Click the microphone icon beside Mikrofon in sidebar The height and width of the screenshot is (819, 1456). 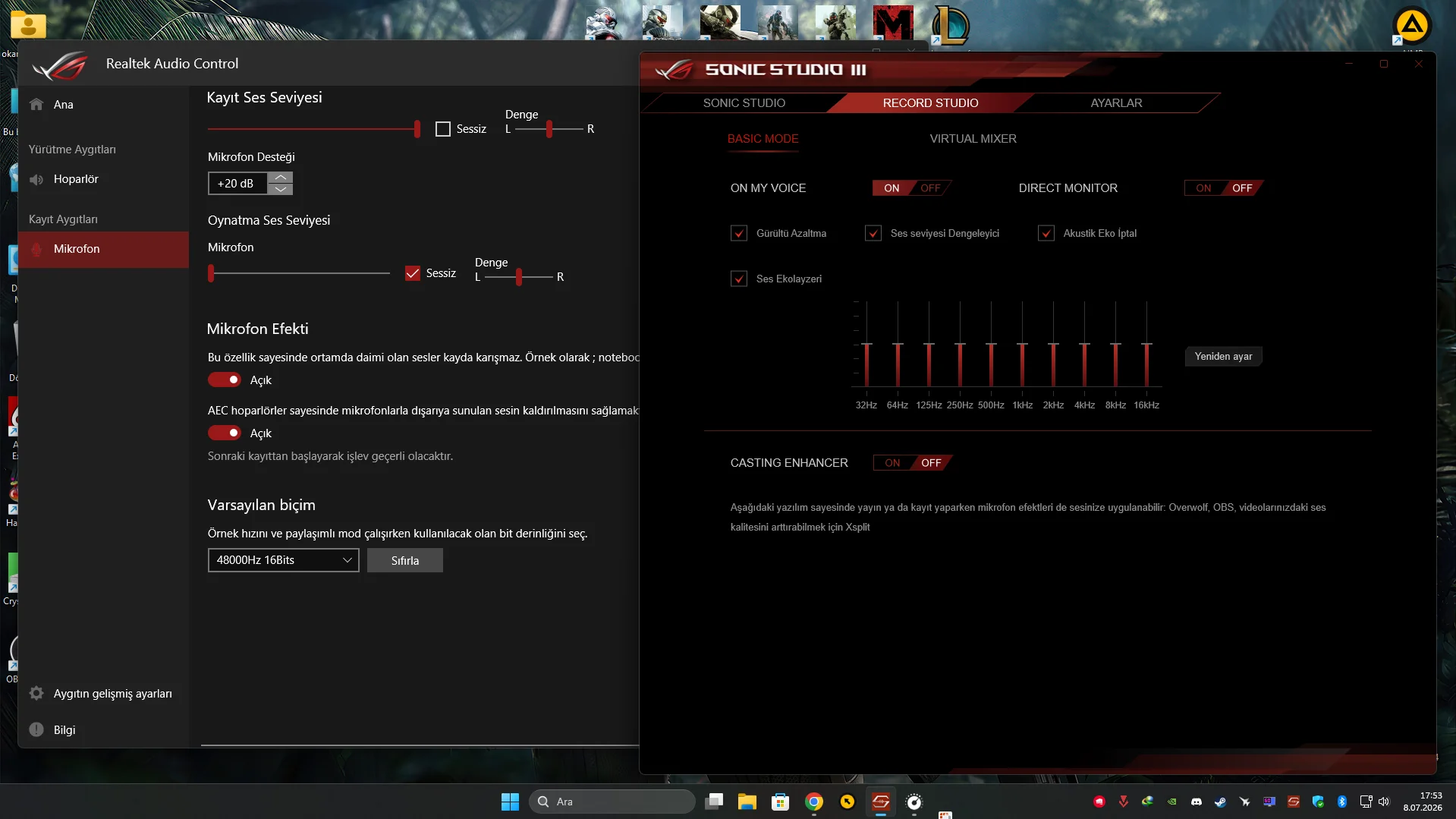(x=36, y=249)
